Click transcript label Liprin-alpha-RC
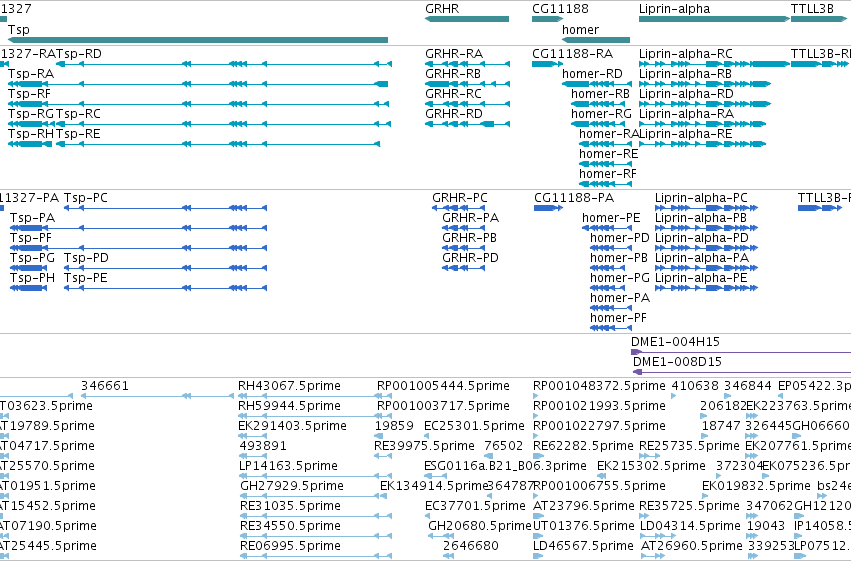Image resolution: width=851 pixels, height=561 pixels. [685, 54]
